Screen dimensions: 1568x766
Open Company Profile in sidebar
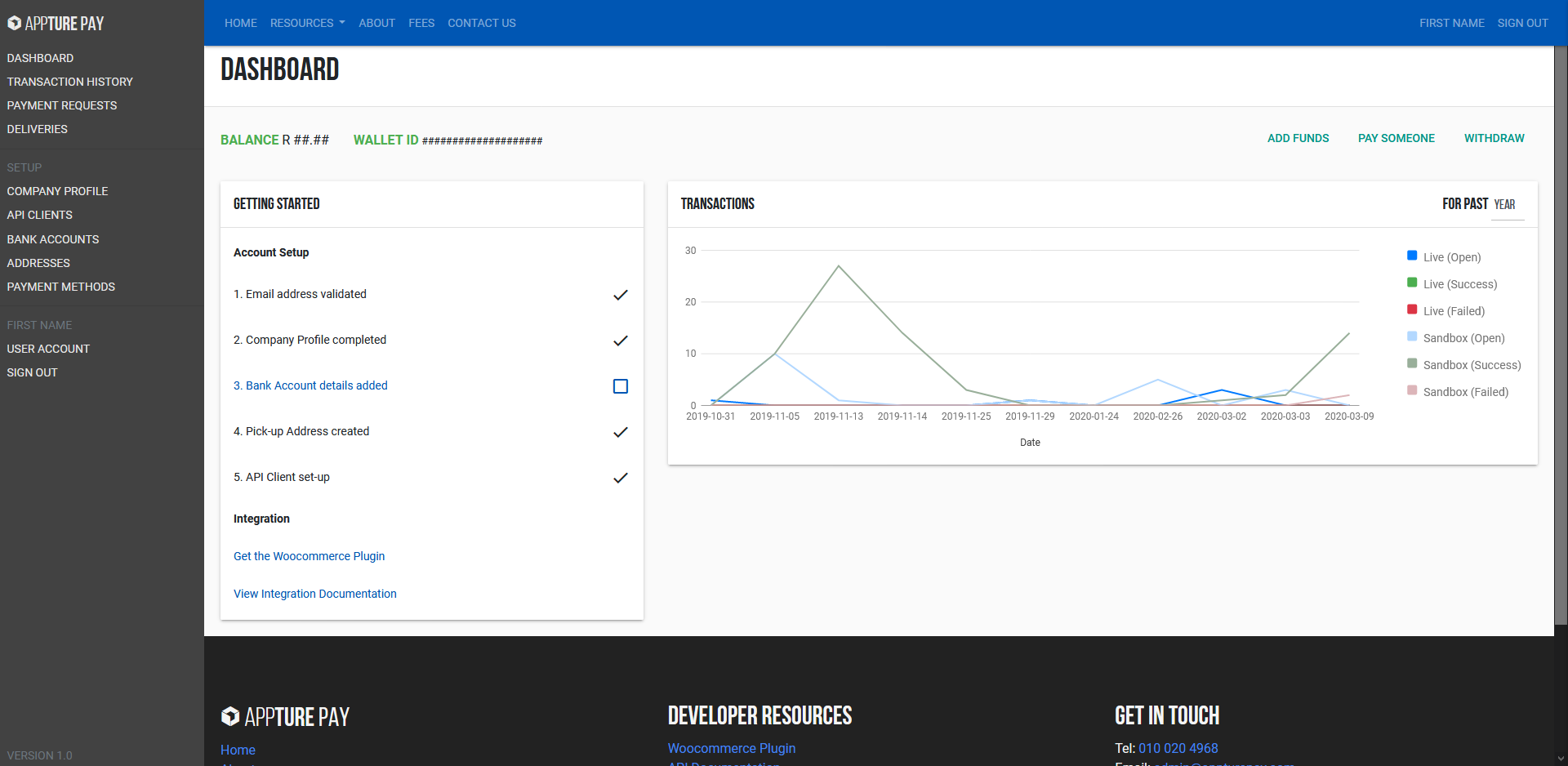57,191
